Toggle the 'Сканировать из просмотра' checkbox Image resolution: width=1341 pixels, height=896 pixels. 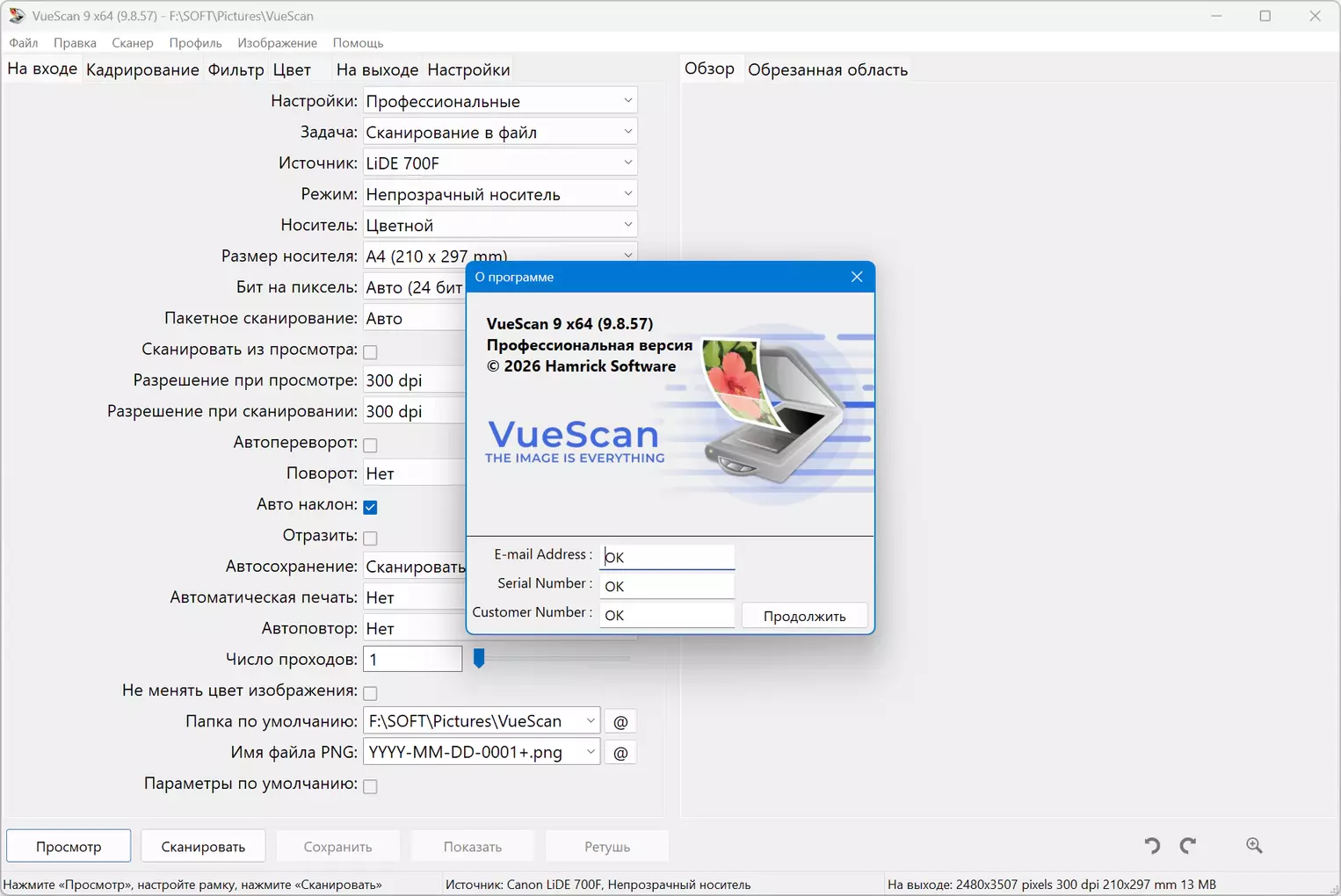click(370, 351)
